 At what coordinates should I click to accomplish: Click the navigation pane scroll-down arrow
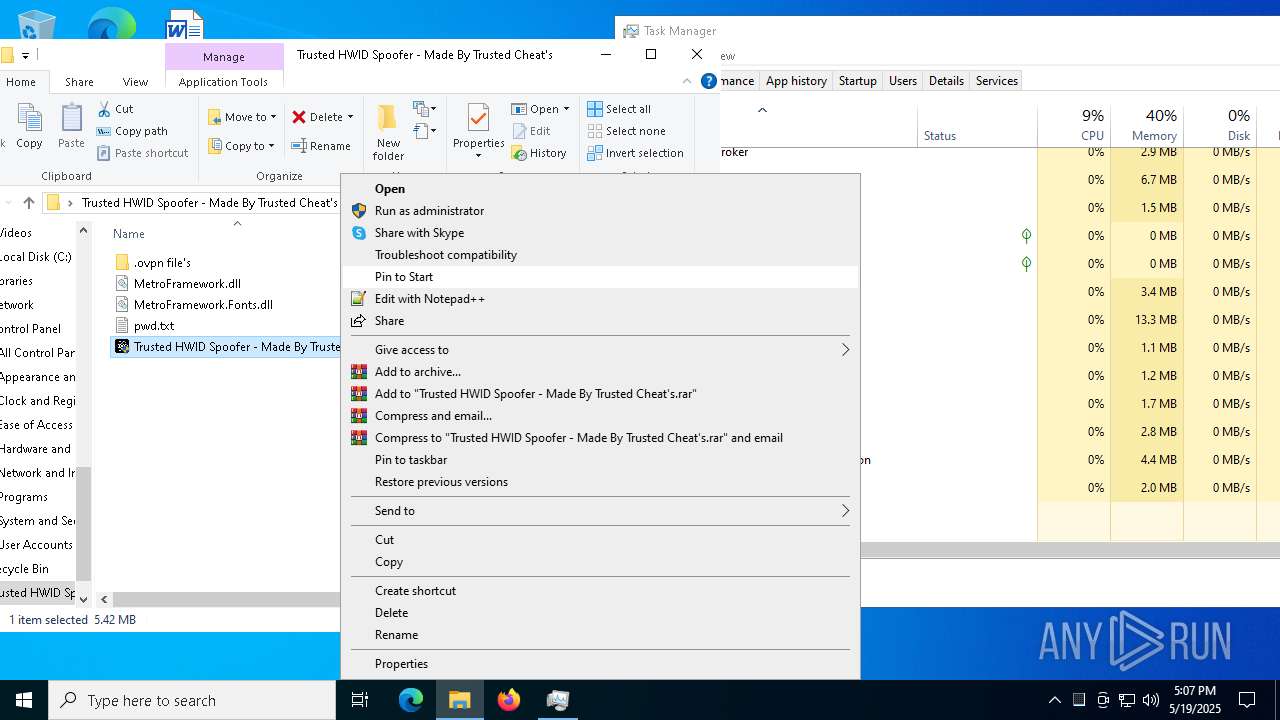pos(83,599)
